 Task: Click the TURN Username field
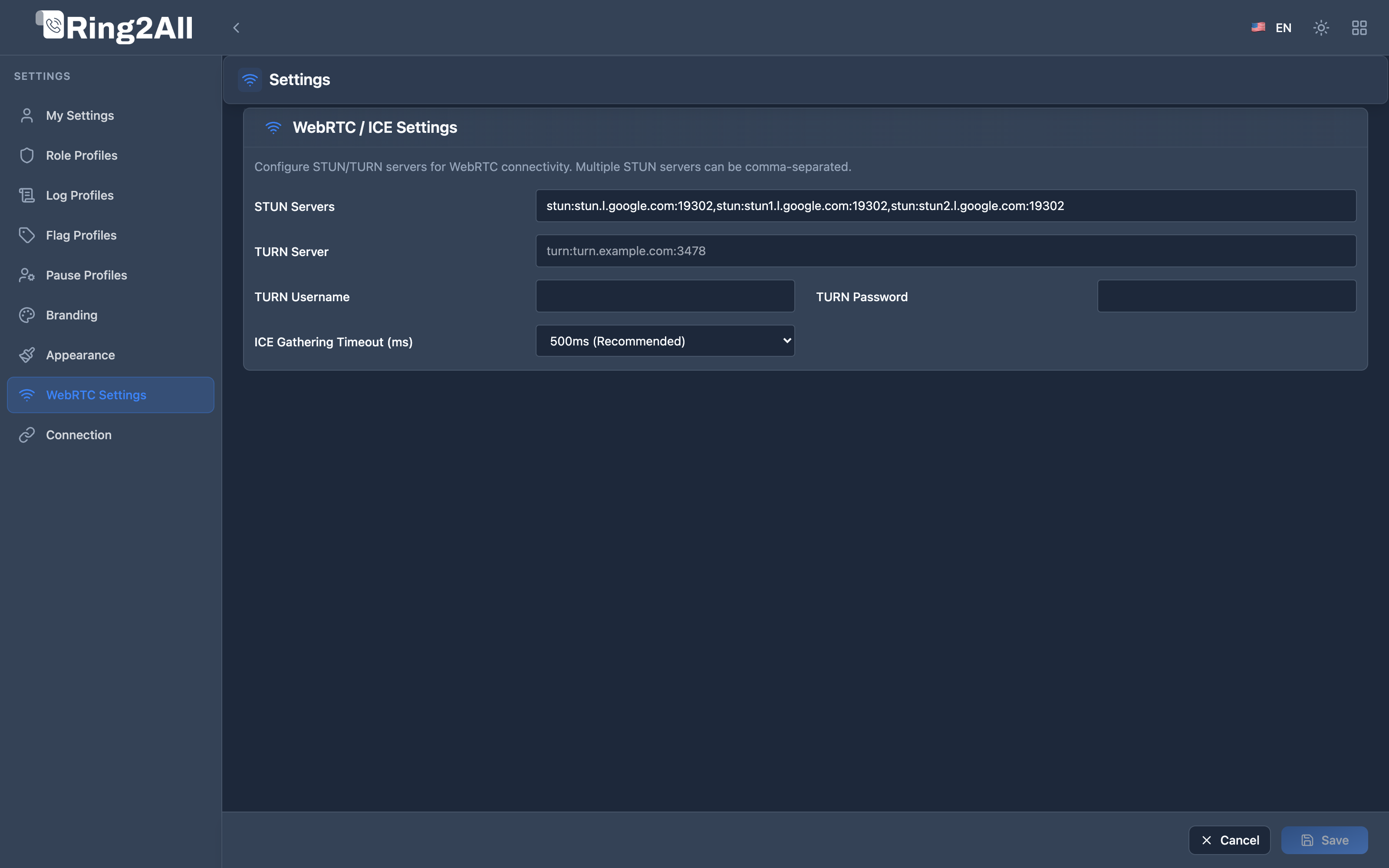(665, 296)
